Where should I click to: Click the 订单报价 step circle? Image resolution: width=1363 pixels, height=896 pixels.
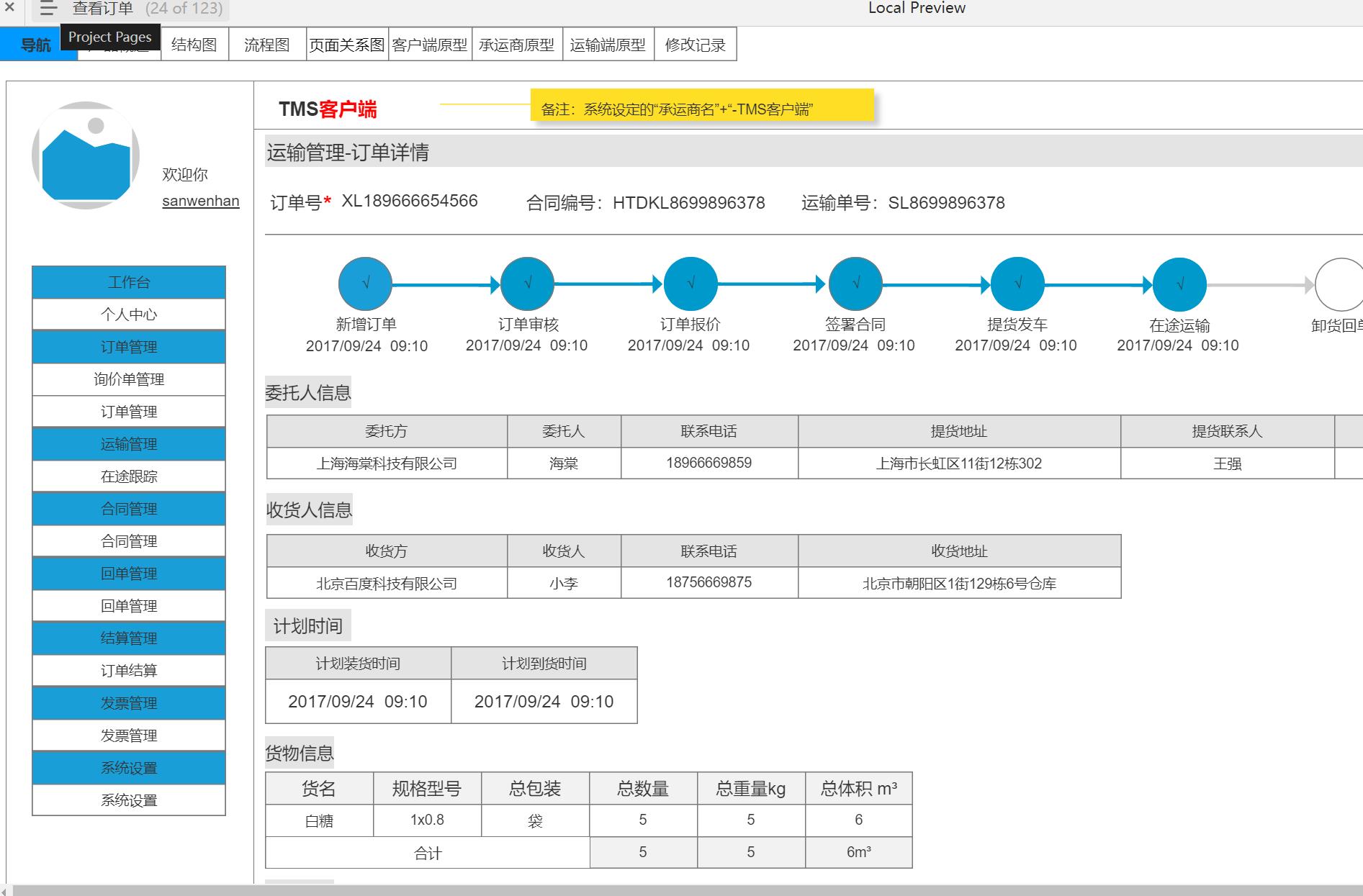tap(691, 284)
